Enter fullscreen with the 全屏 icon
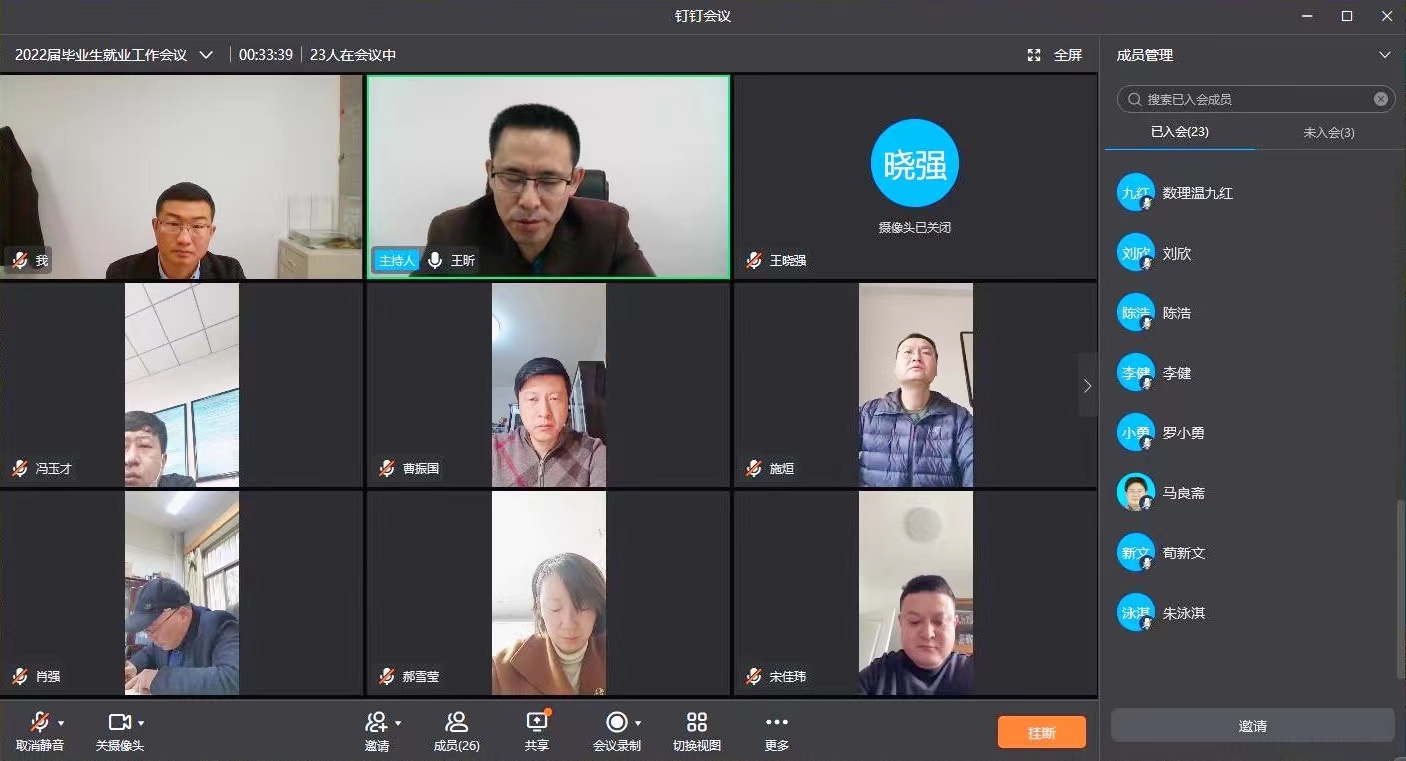This screenshot has height=761, width=1406. point(1034,55)
